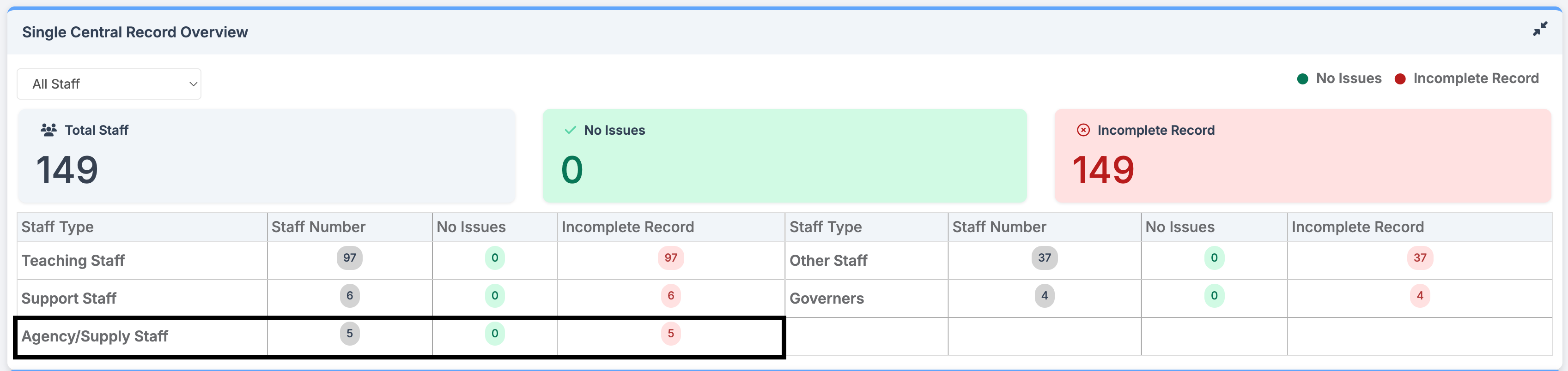Select the Agency/Supply Staff row label
Viewport: 1568px width, 371px height.
pos(95,336)
